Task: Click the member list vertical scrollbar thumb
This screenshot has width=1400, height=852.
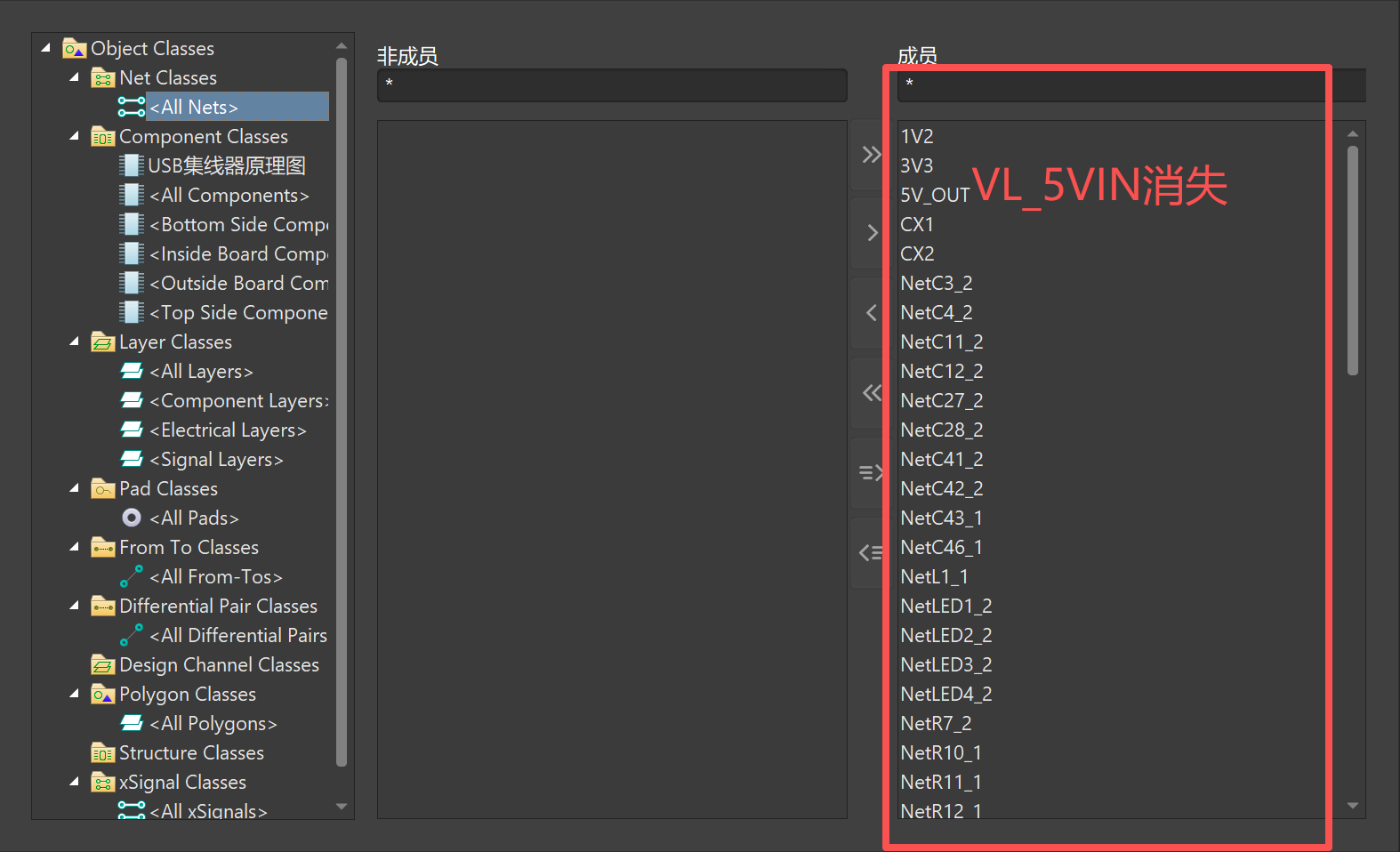Action: [x=1353, y=261]
